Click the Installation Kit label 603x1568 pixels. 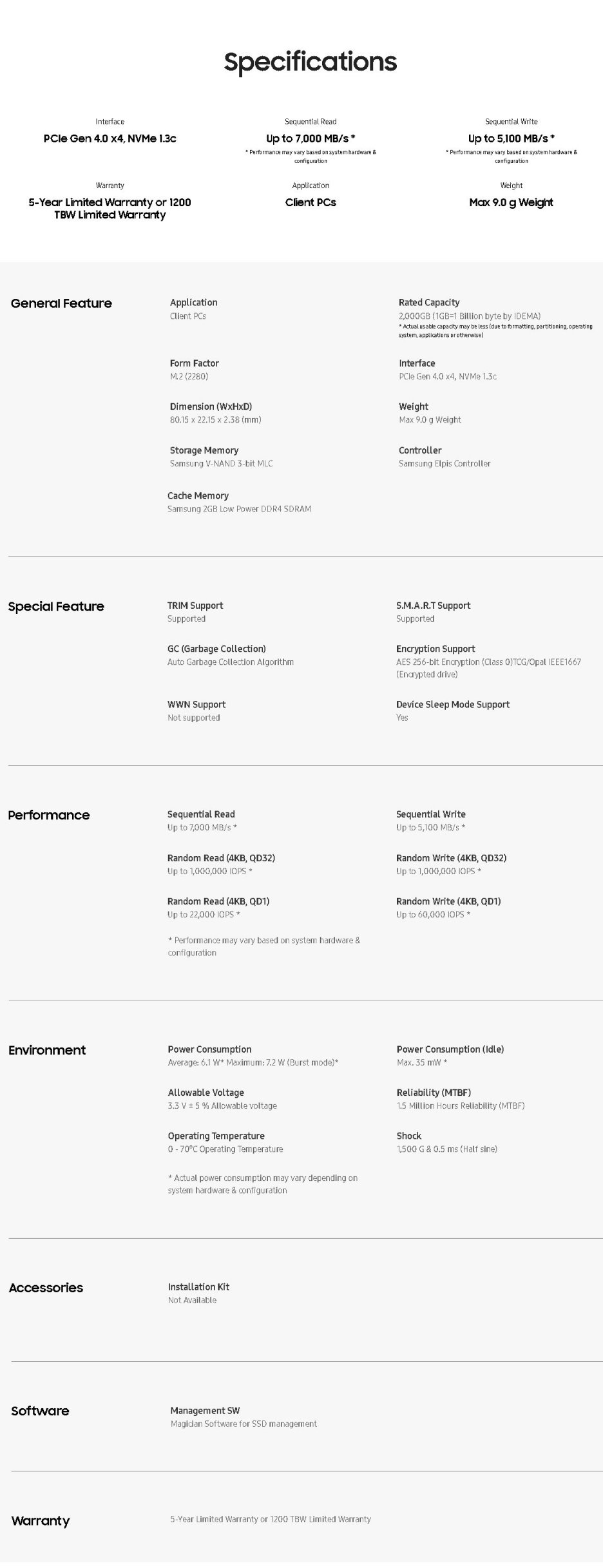(x=198, y=1287)
